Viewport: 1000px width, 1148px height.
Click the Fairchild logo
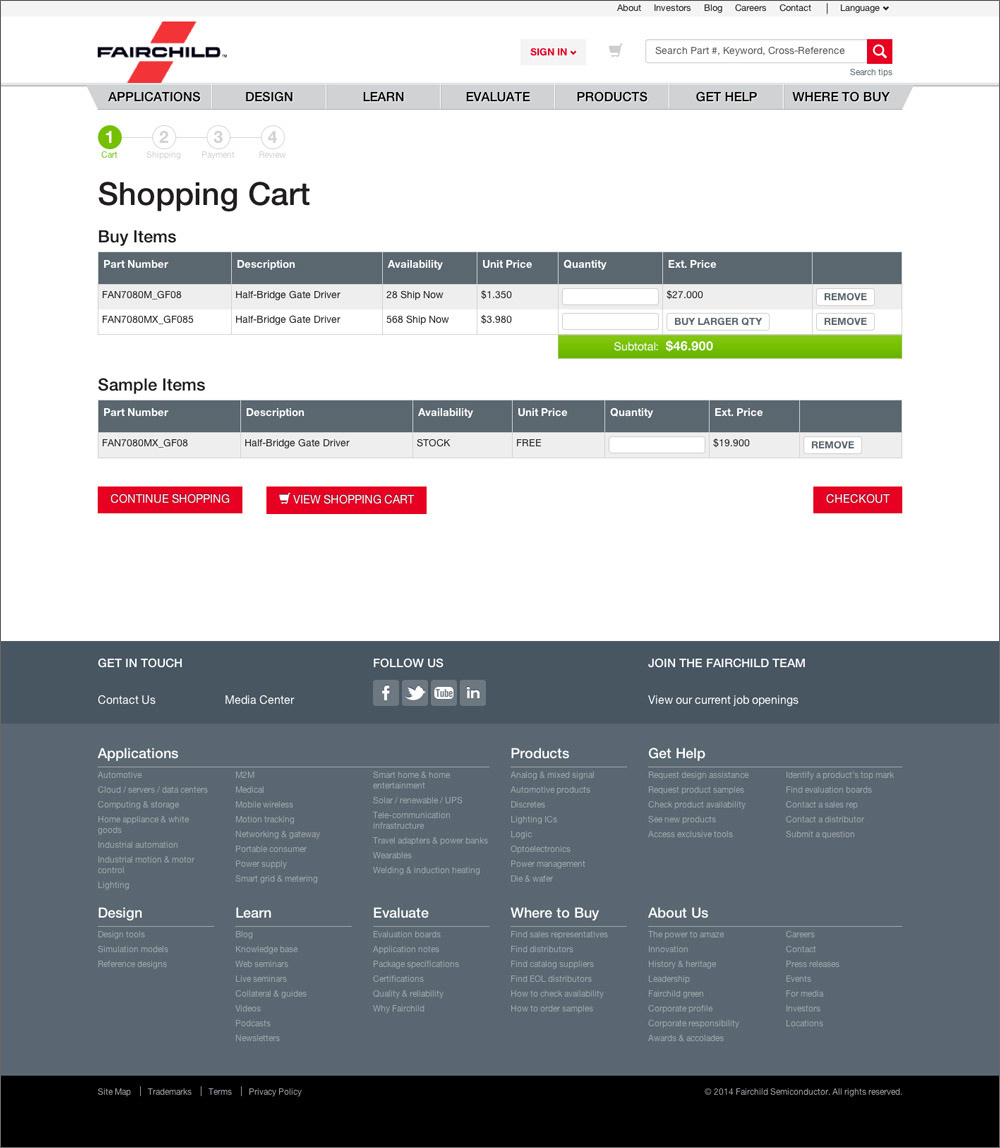162,52
